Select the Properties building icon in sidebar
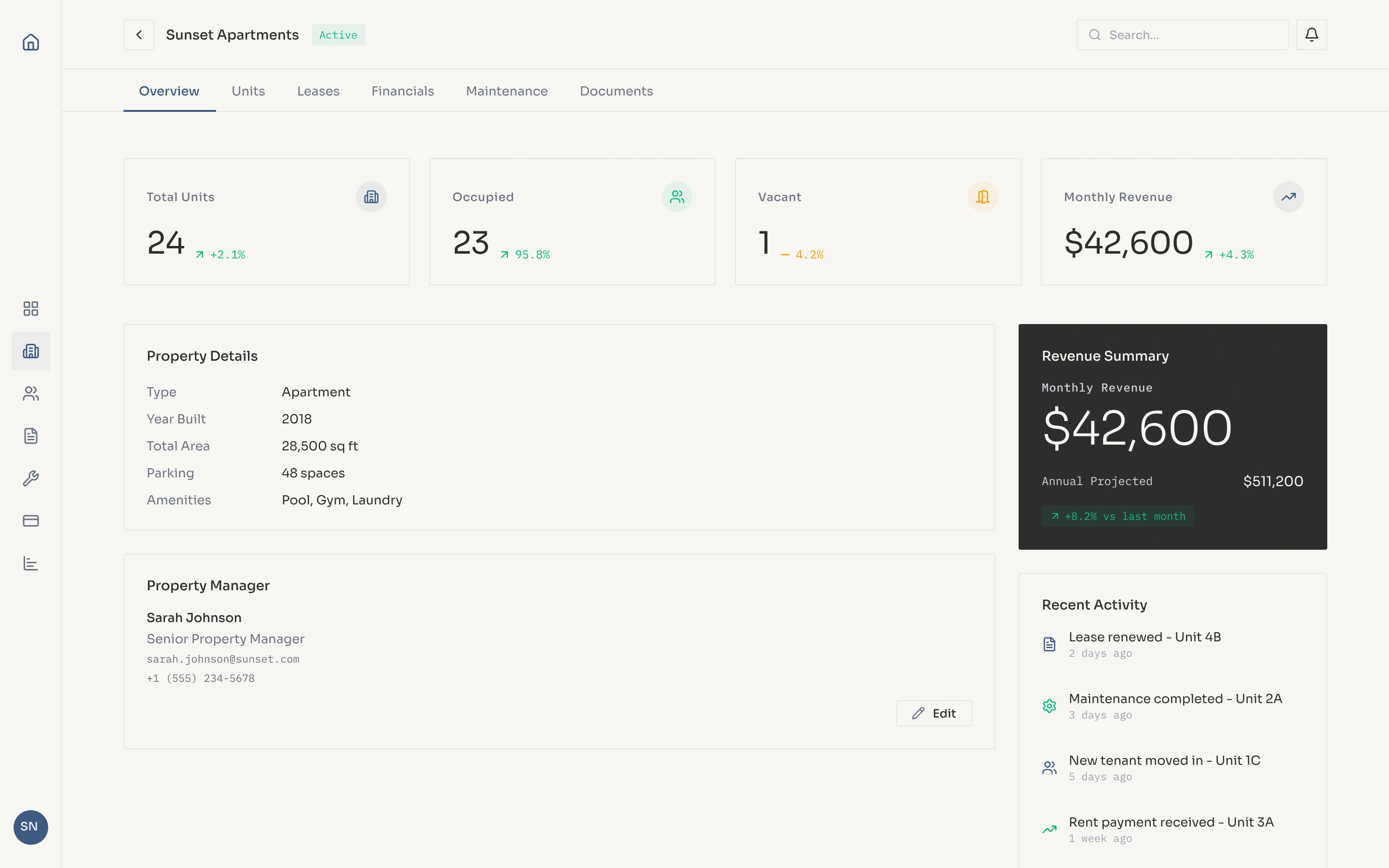The width and height of the screenshot is (1389, 868). coord(30,351)
